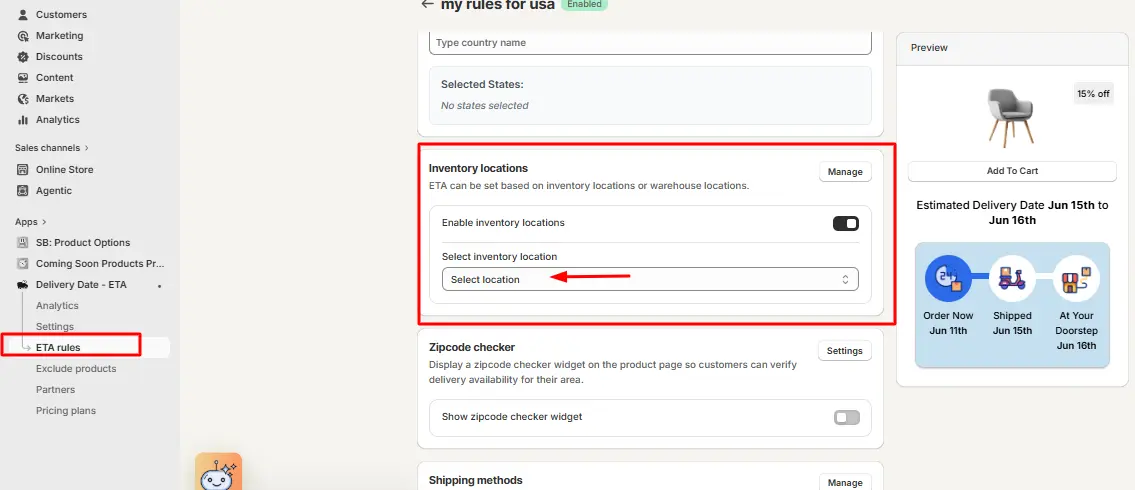Open the robot chat assistant icon

[219, 473]
